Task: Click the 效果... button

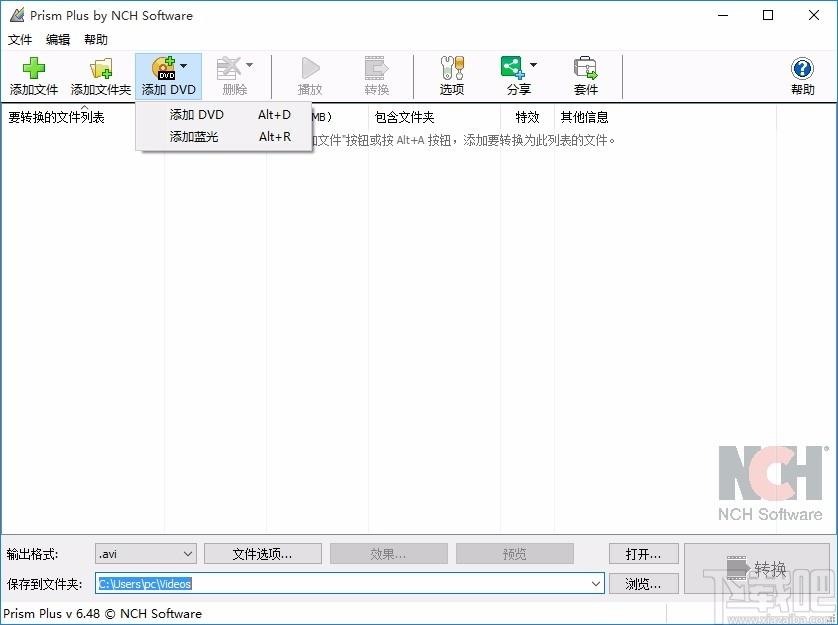Action: click(389, 554)
